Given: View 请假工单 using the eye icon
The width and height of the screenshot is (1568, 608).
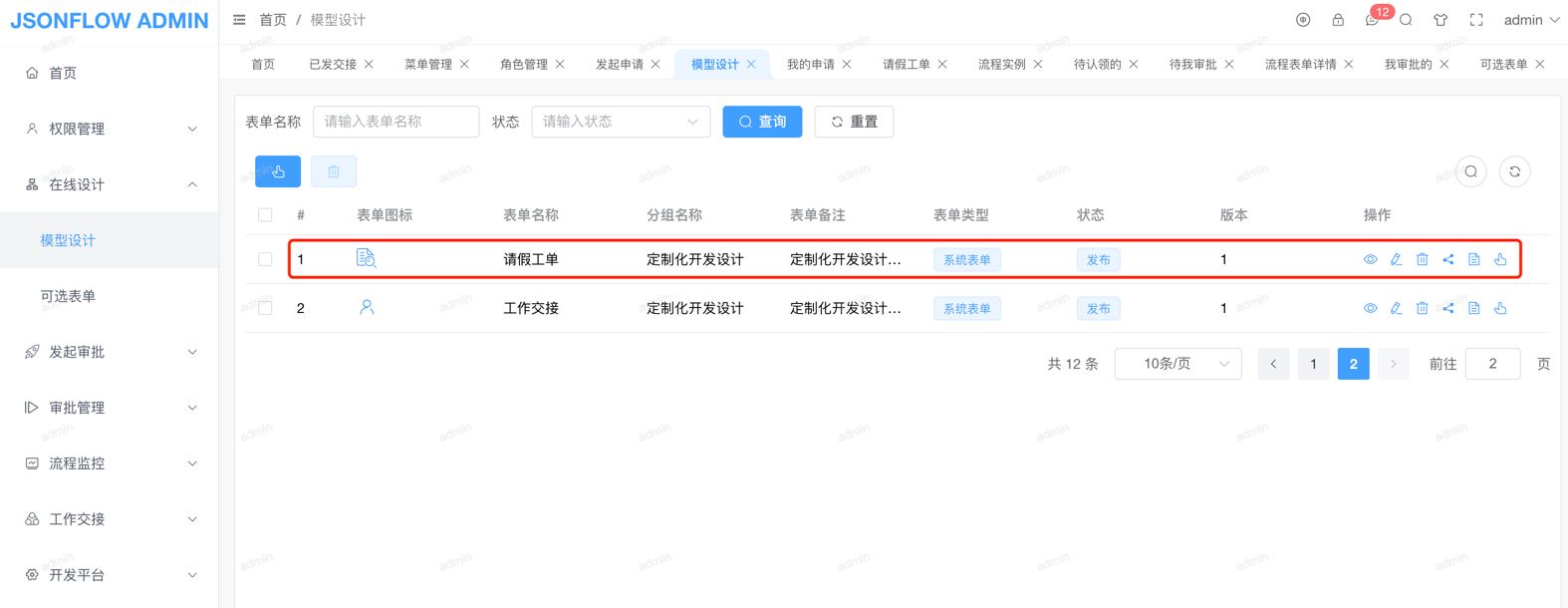Looking at the screenshot, I should pyautogui.click(x=1370, y=259).
